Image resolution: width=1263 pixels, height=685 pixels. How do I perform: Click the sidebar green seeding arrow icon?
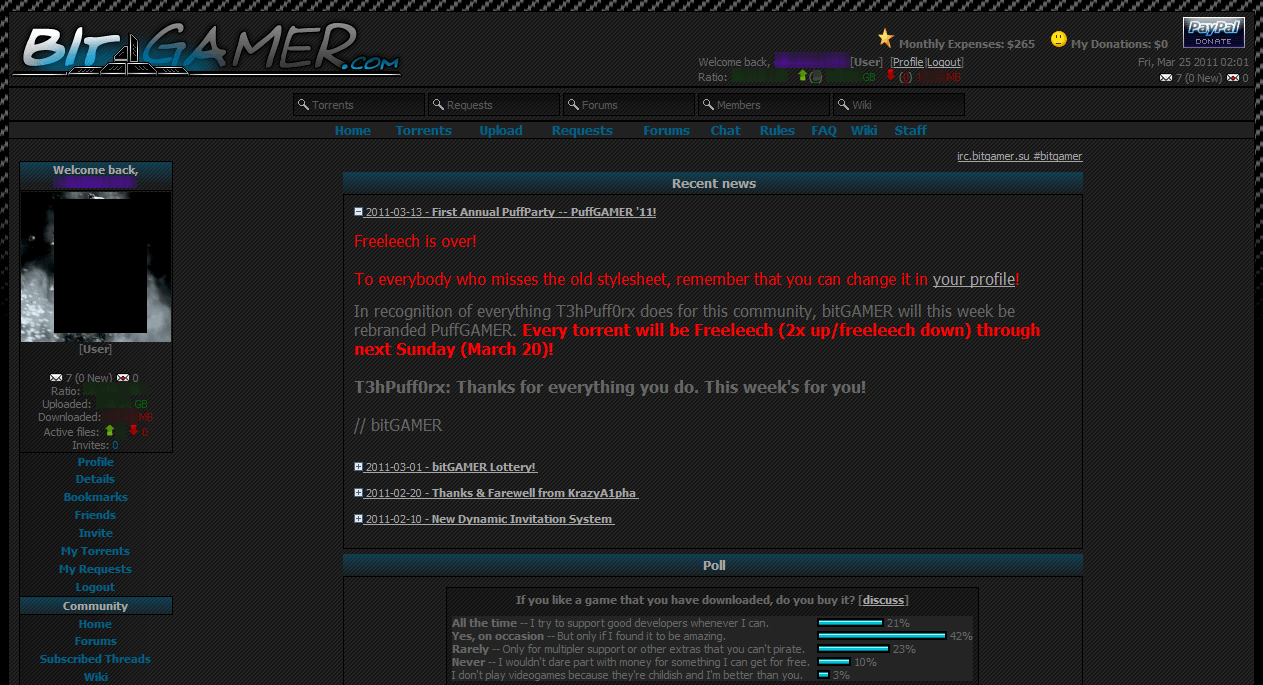click(110, 431)
